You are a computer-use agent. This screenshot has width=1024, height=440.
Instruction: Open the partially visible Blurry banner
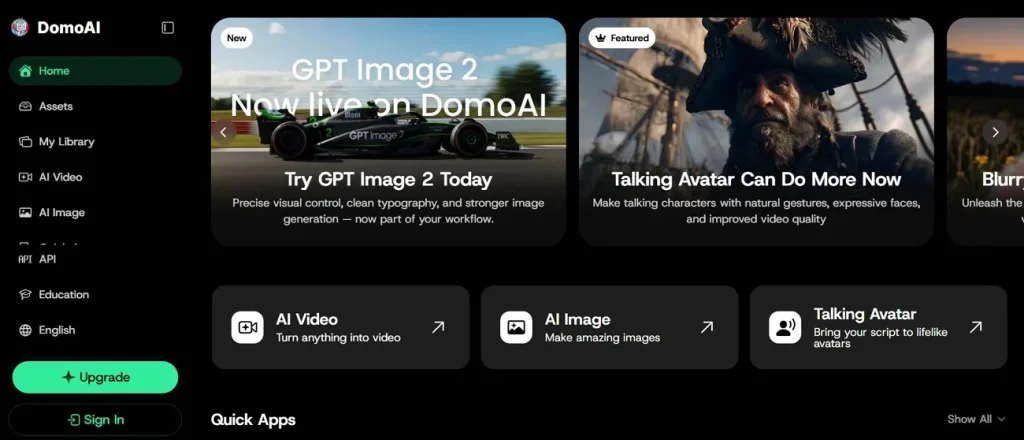[985, 131]
